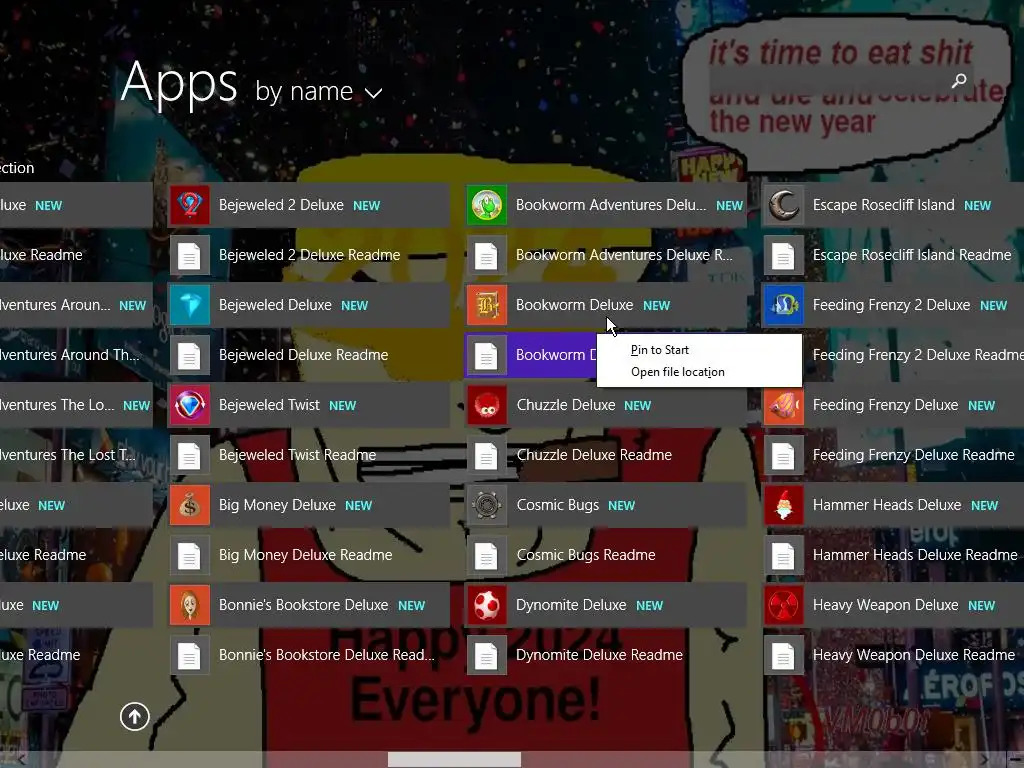Launch Big Money Deluxe via money bag icon
1024x768 pixels.
coord(189,505)
